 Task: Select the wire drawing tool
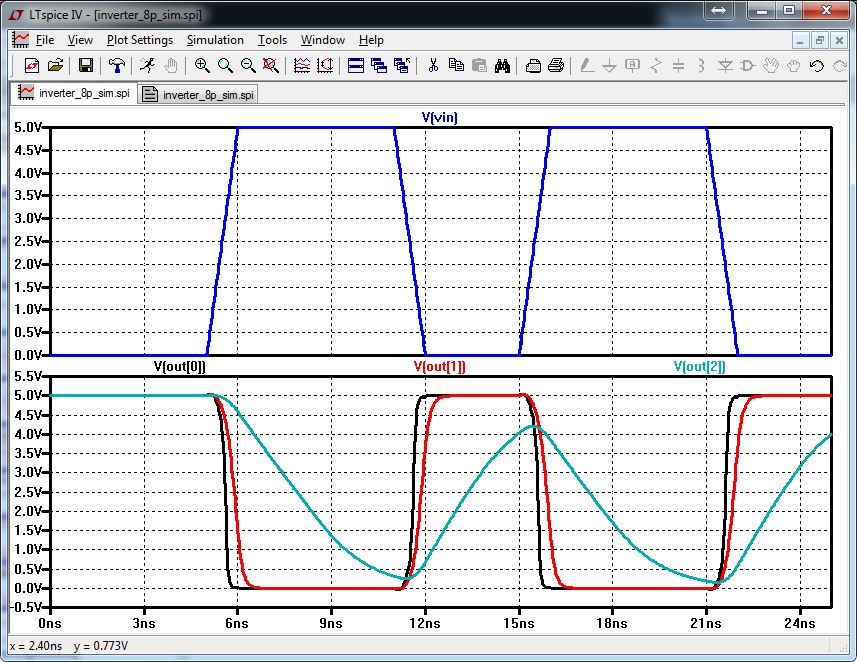tap(588, 65)
